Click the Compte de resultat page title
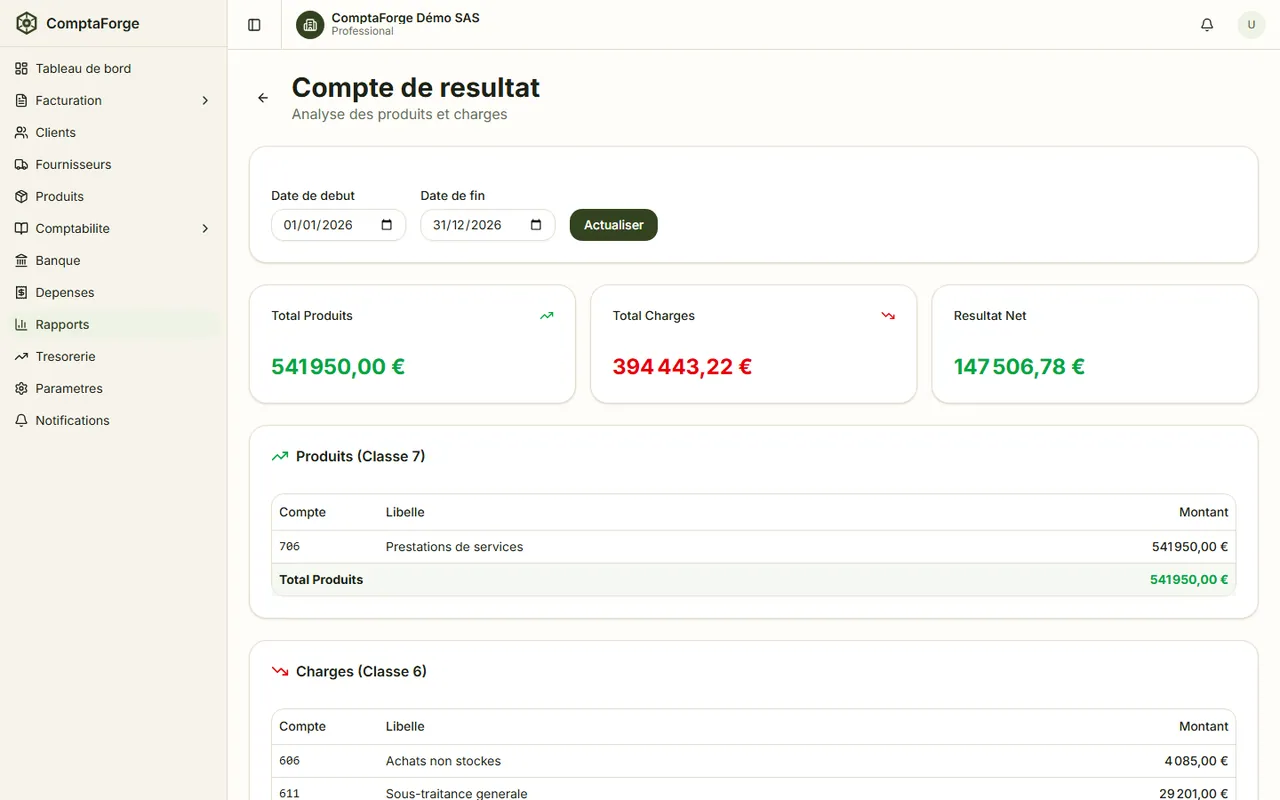Image resolution: width=1280 pixels, height=800 pixels. tap(416, 88)
